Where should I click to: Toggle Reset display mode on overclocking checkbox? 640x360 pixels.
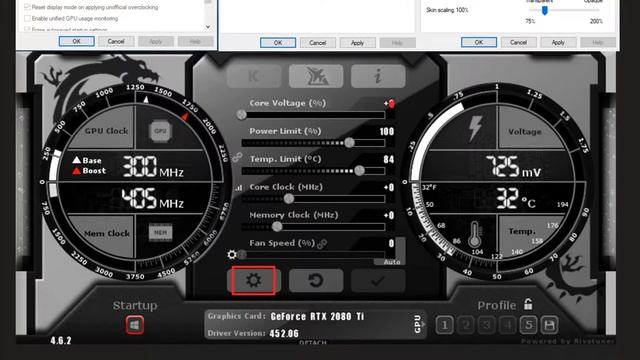click(27, 7)
